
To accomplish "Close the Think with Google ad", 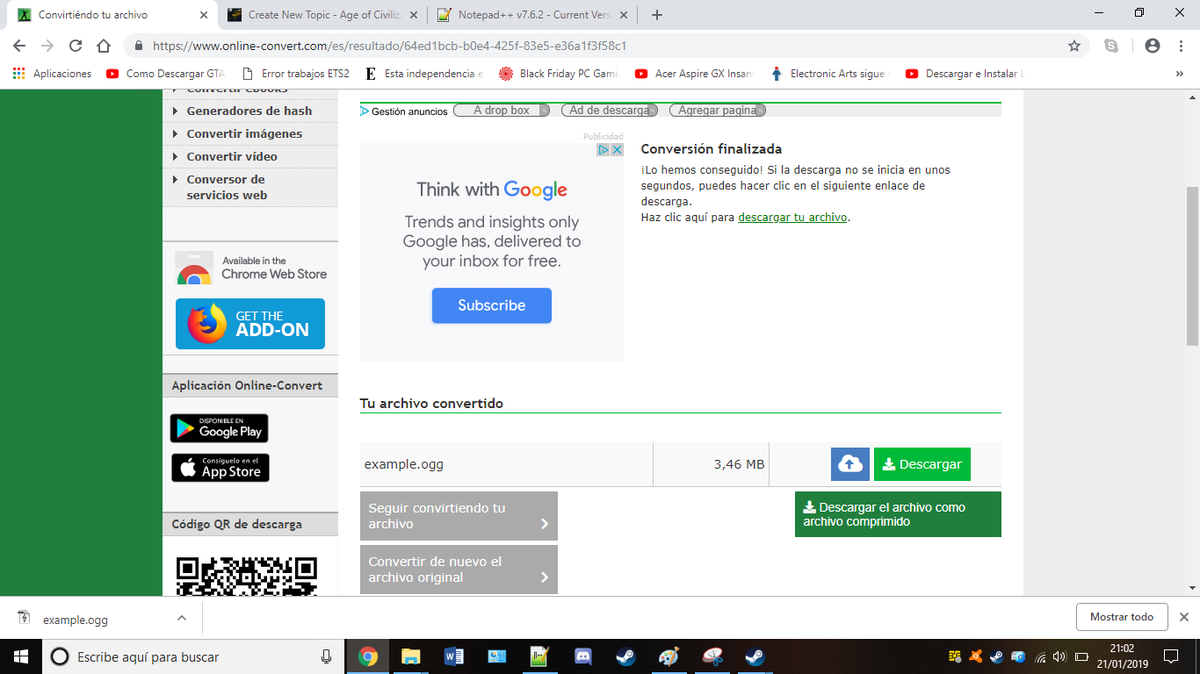I will pyautogui.click(x=617, y=149).
